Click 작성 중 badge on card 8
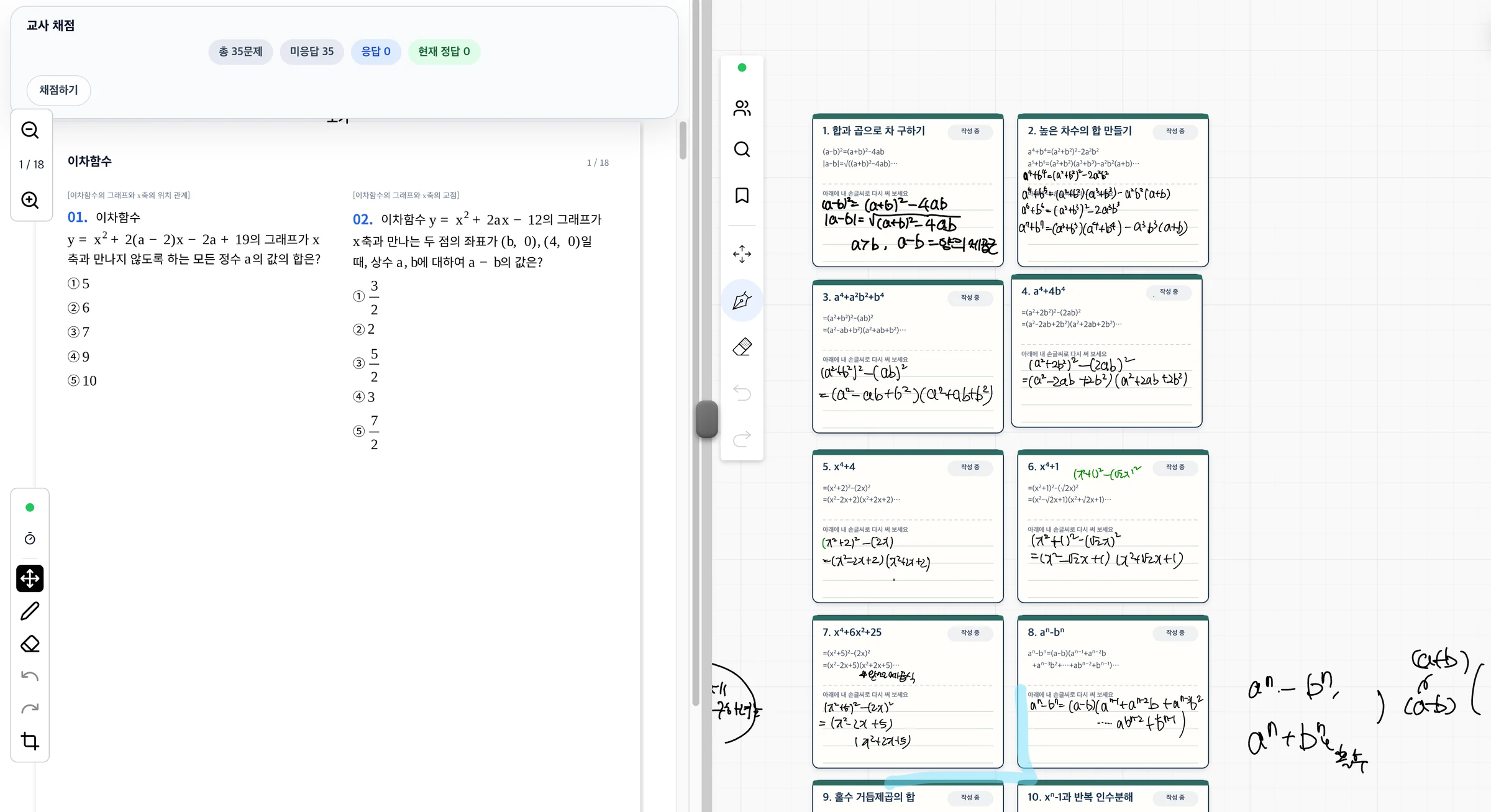The height and width of the screenshot is (812, 1491). coord(1175,633)
